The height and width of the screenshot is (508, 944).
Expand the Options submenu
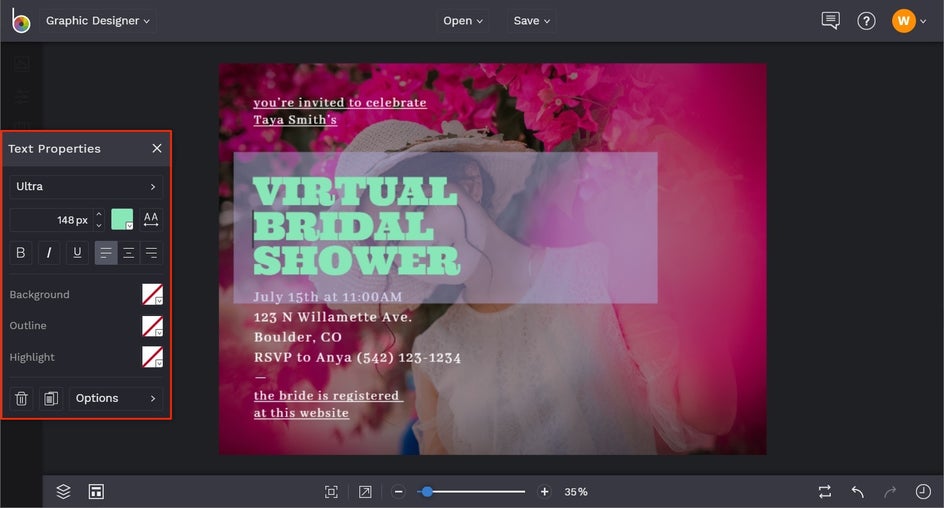(x=116, y=398)
